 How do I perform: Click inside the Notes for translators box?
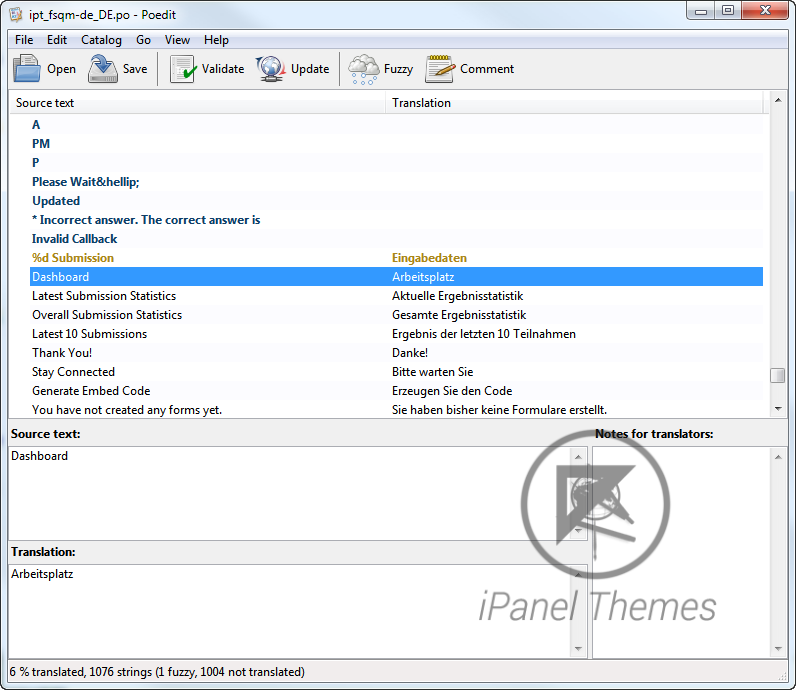click(x=681, y=553)
